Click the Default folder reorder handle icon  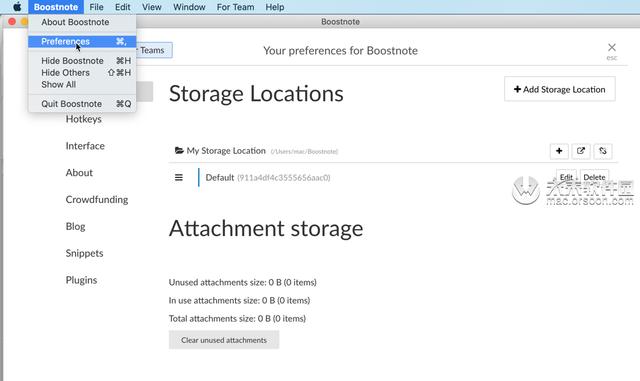(x=179, y=177)
